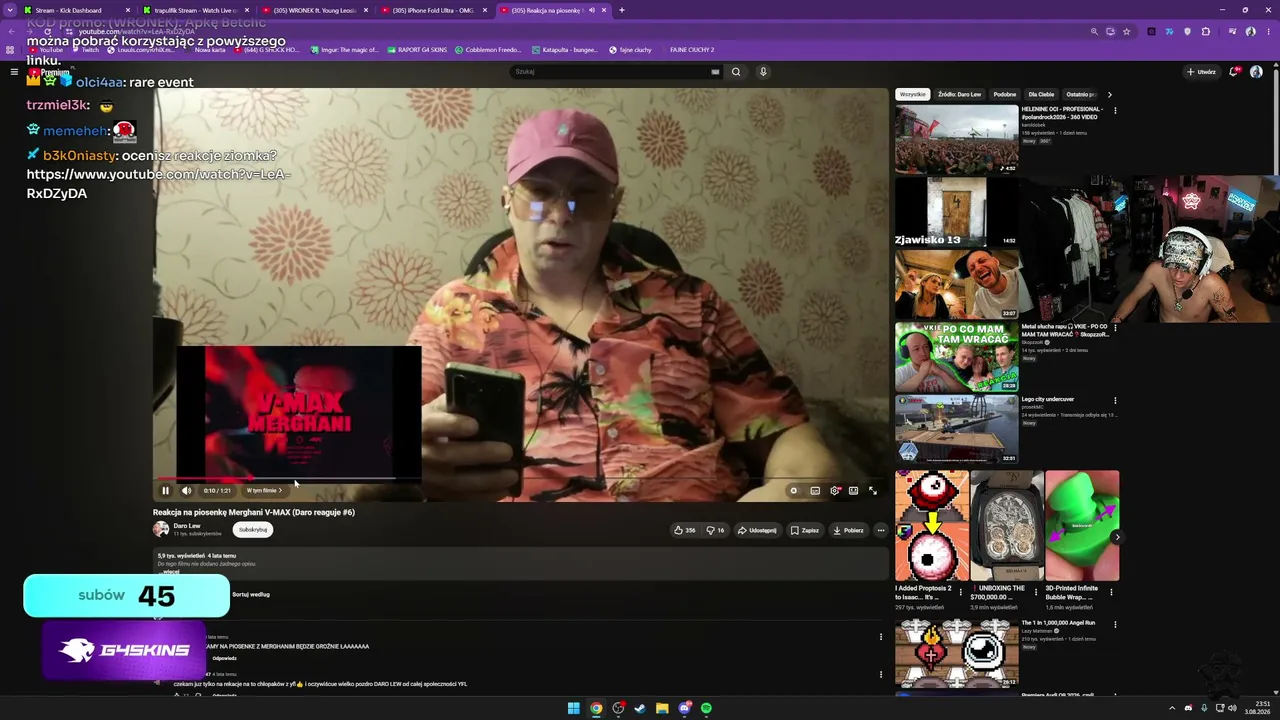The image size is (1280, 720).
Task: Click the Udostępnij share button
Action: pyautogui.click(x=757, y=530)
